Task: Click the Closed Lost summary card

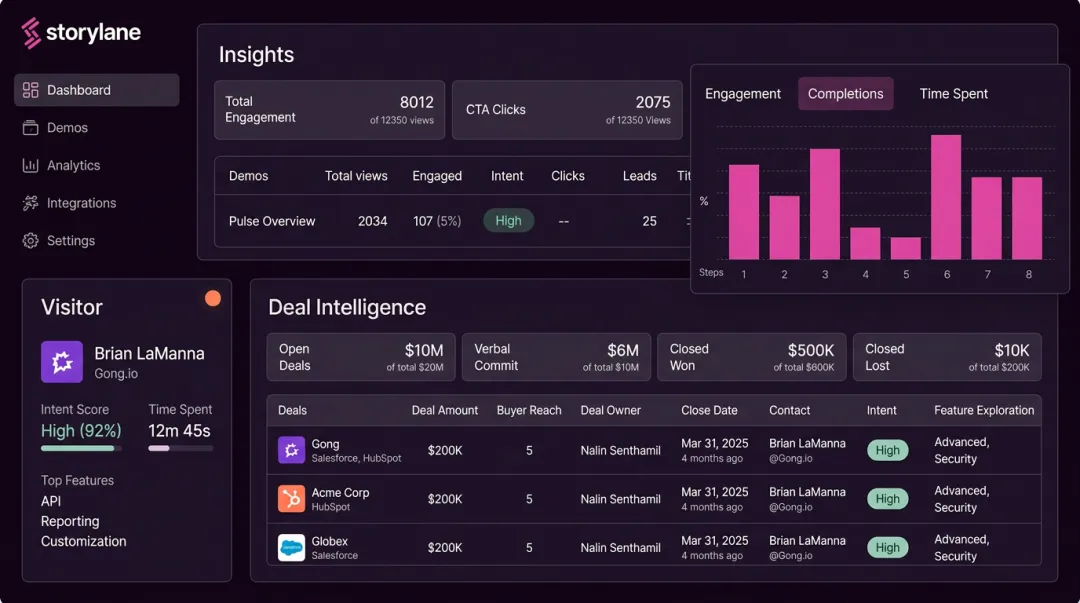Action: (x=947, y=357)
